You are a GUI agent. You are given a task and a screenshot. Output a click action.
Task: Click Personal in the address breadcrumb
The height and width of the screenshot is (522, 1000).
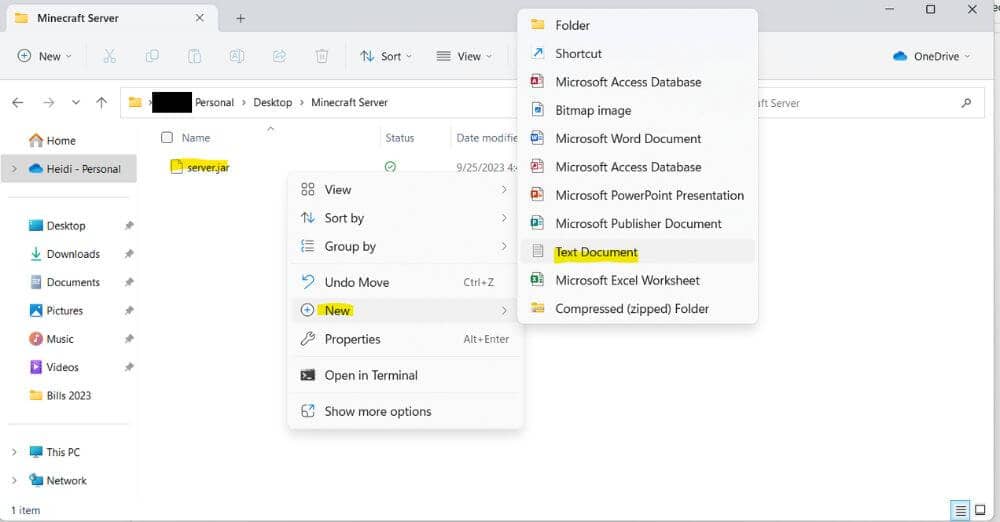click(214, 102)
